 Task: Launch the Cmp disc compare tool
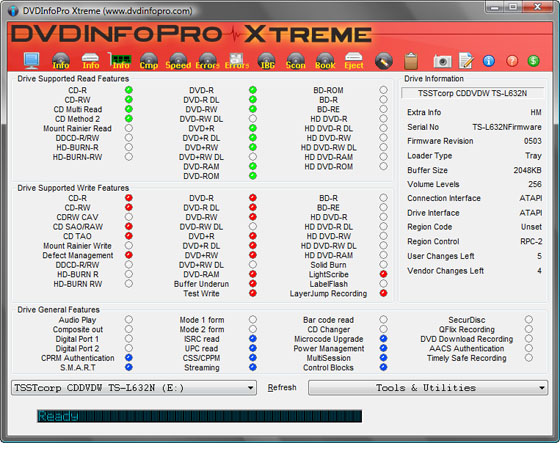149,61
